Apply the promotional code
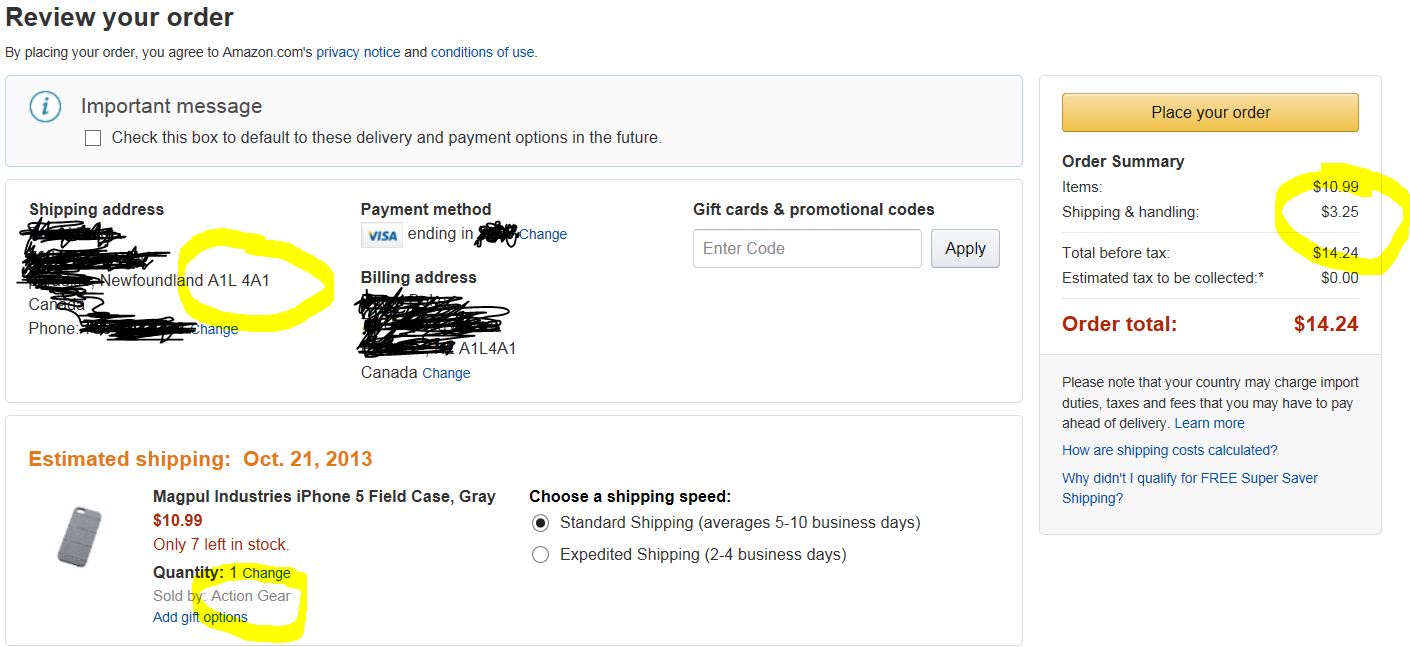Screen dimensions: 1410x647 pyautogui.click(x=965, y=249)
